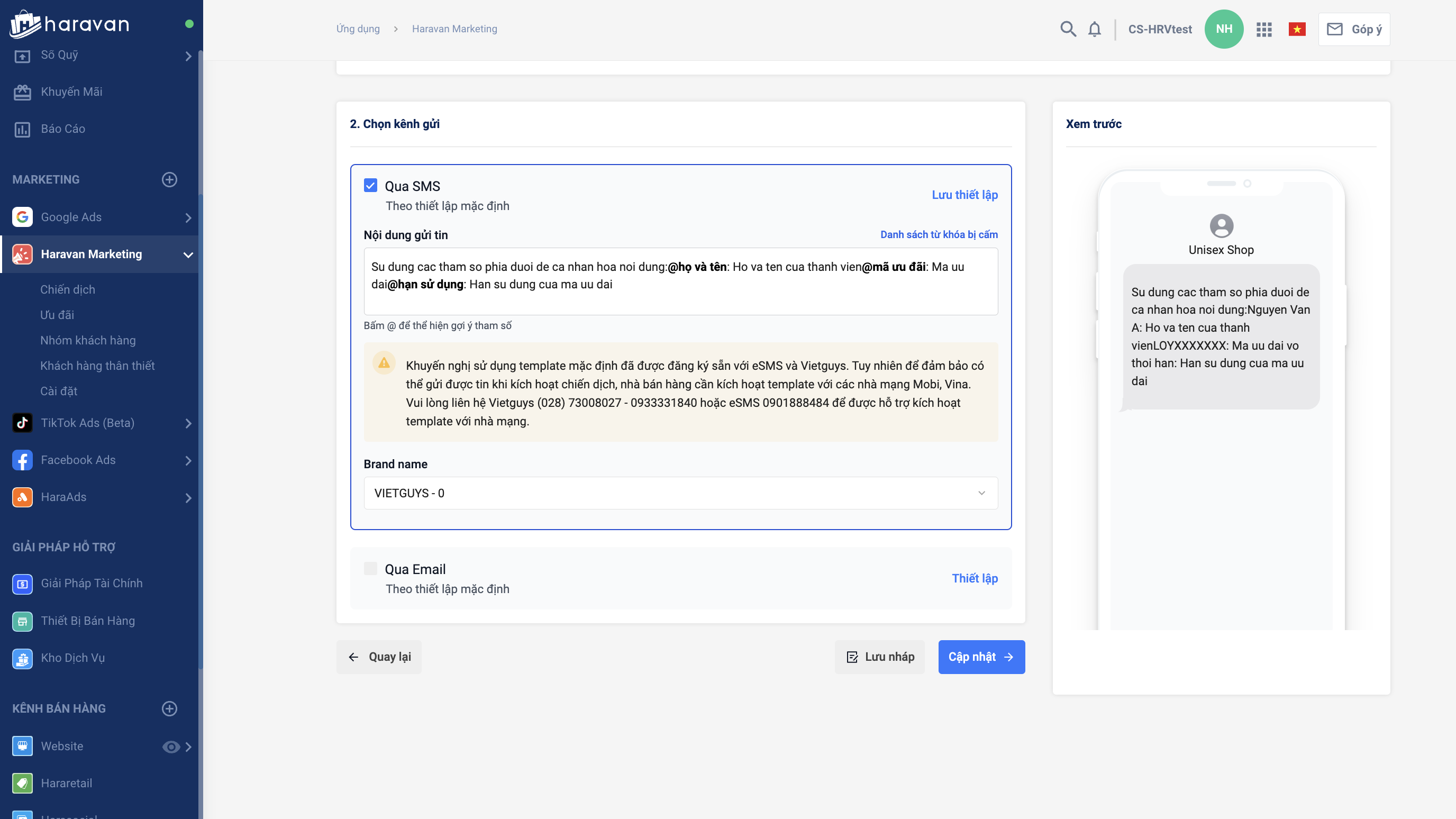Screen dimensions: 1456x819
Task: Click the Quay lại back button
Action: [x=379, y=657]
